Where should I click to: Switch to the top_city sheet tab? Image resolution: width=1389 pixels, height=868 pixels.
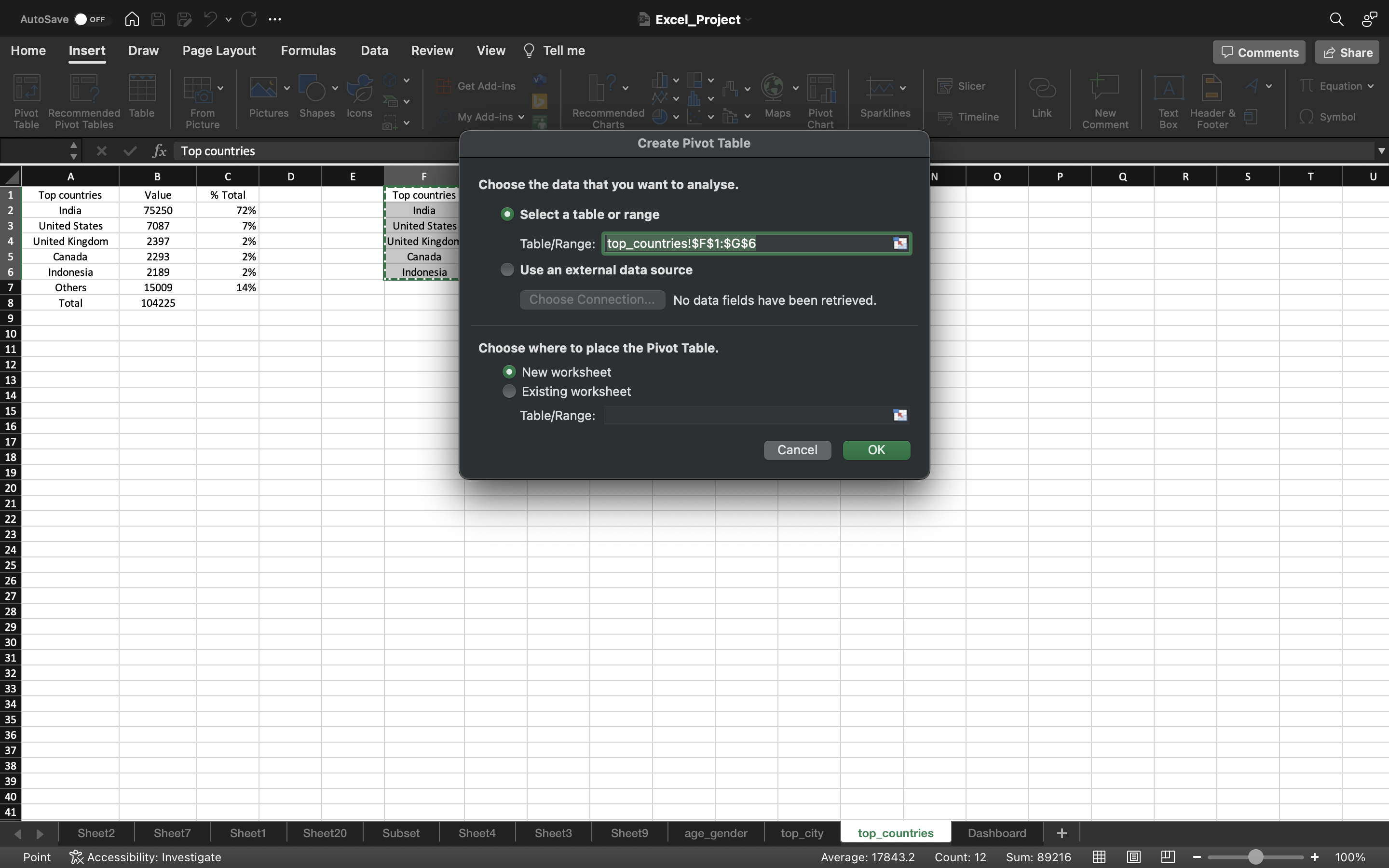tap(802, 833)
